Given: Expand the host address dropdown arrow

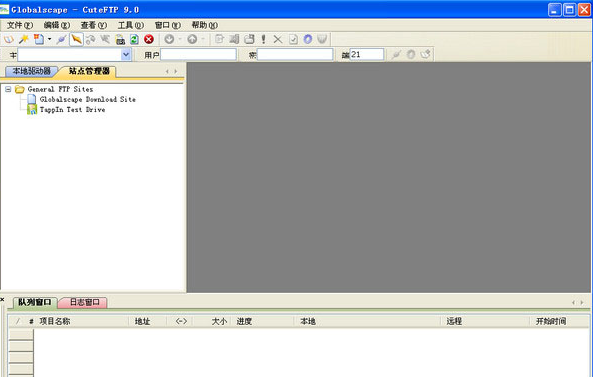Looking at the screenshot, I should (126, 55).
